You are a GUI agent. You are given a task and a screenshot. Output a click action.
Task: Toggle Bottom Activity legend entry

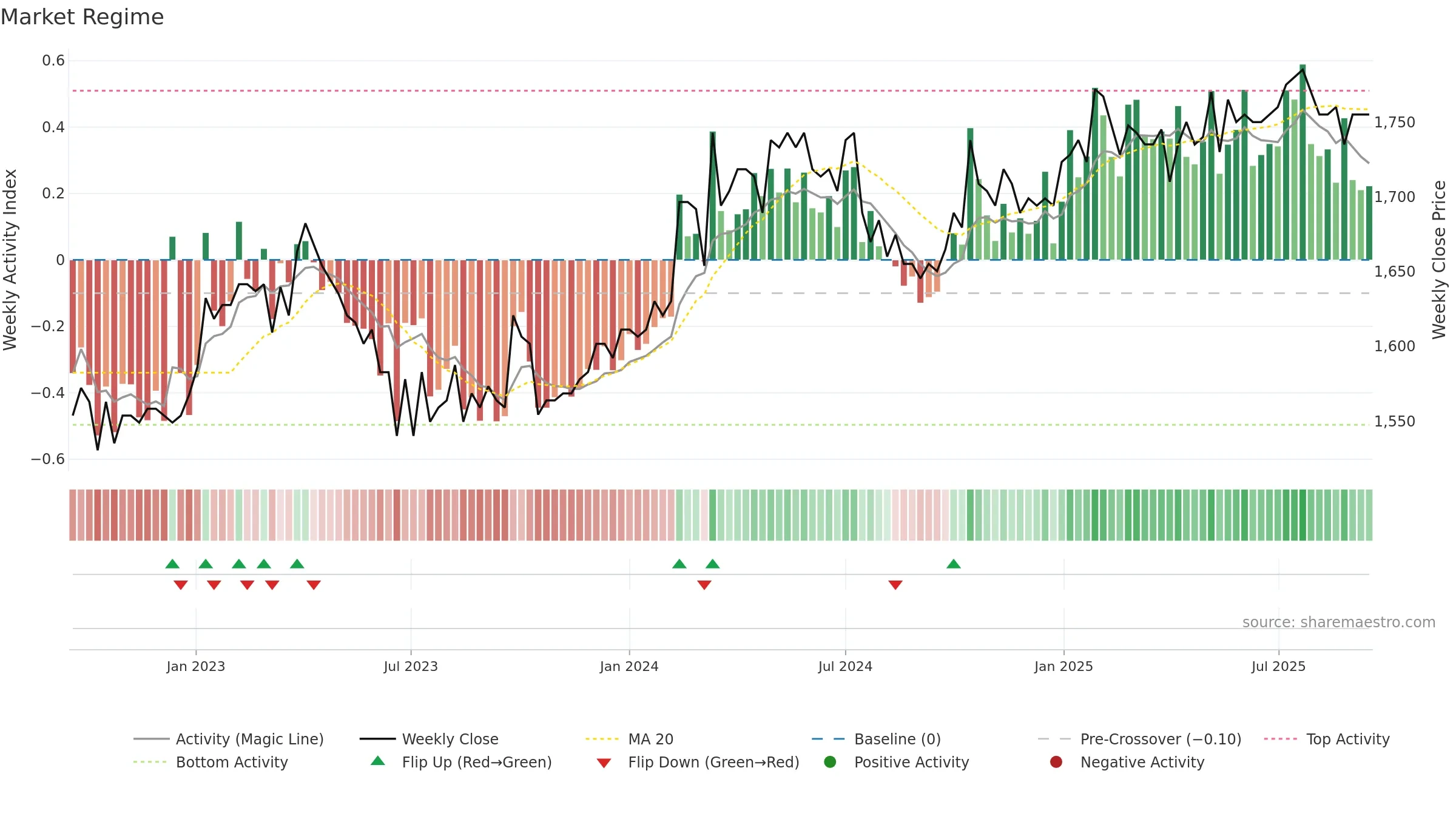coord(211,762)
